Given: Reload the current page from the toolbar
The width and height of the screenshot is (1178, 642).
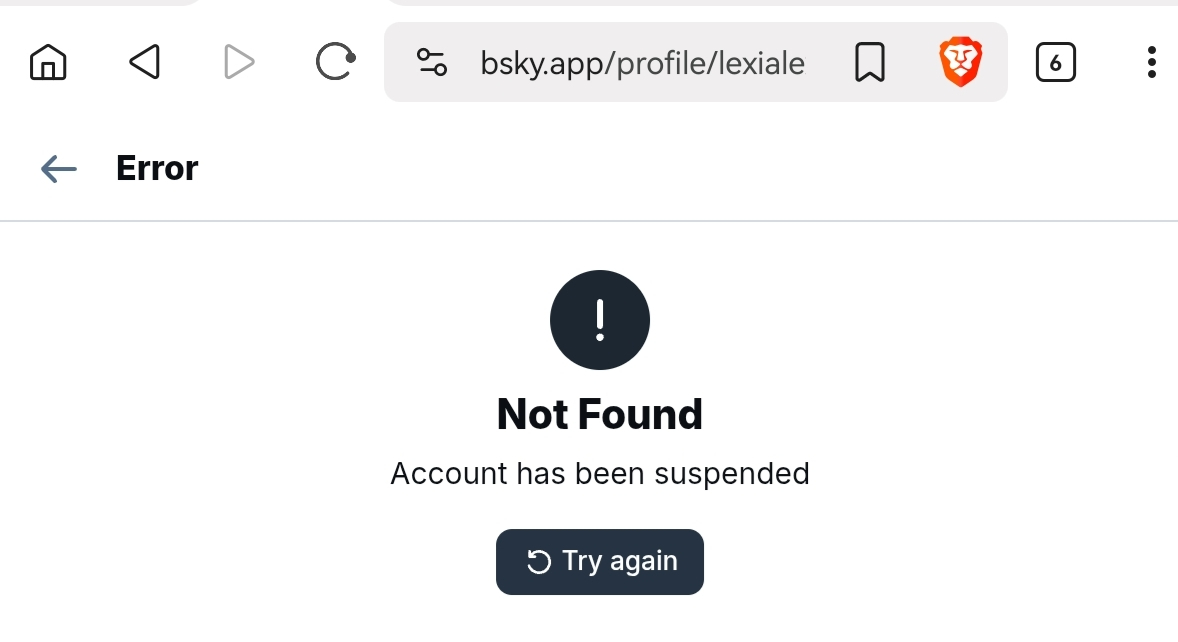Looking at the screenshot, I should click(335, 63).
